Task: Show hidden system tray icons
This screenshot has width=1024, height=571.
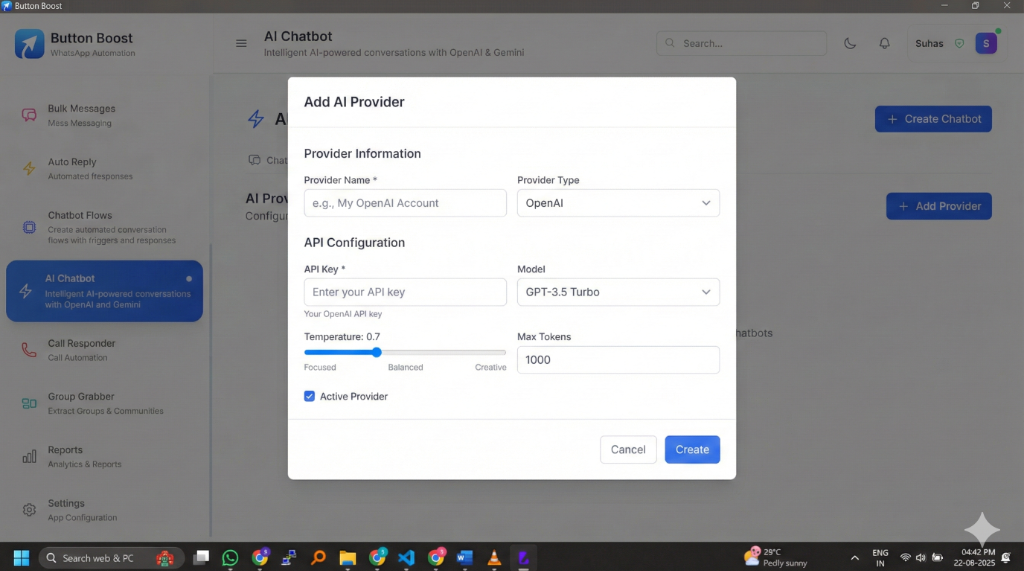Action: [x=854, y=558]
